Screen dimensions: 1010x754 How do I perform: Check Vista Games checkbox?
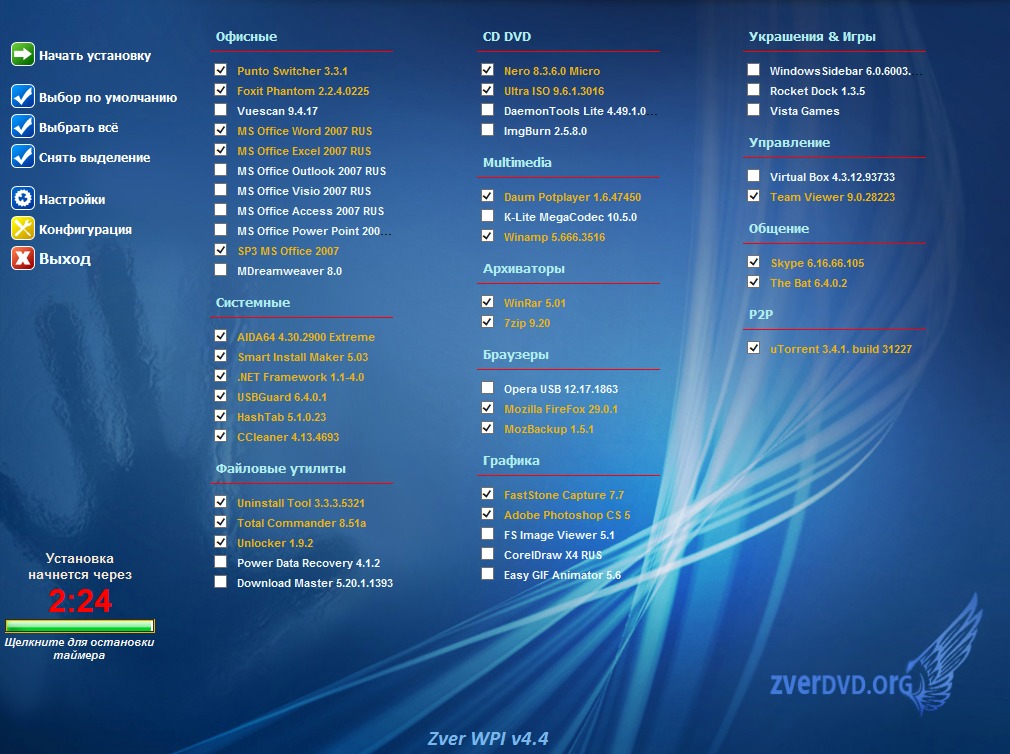tap(753, 109)
